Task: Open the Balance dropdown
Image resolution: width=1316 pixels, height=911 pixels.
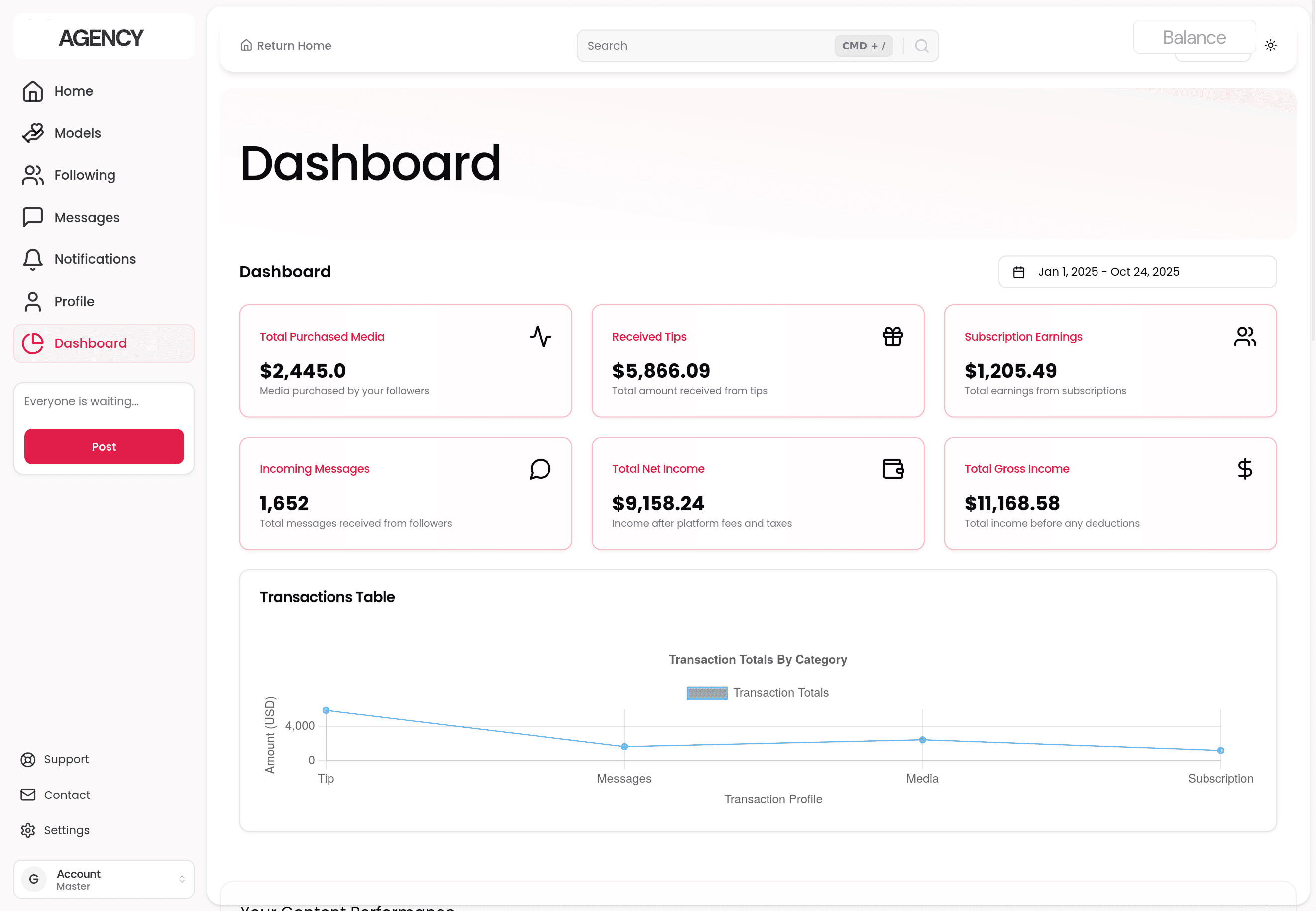Action: tap(1194, 38)
